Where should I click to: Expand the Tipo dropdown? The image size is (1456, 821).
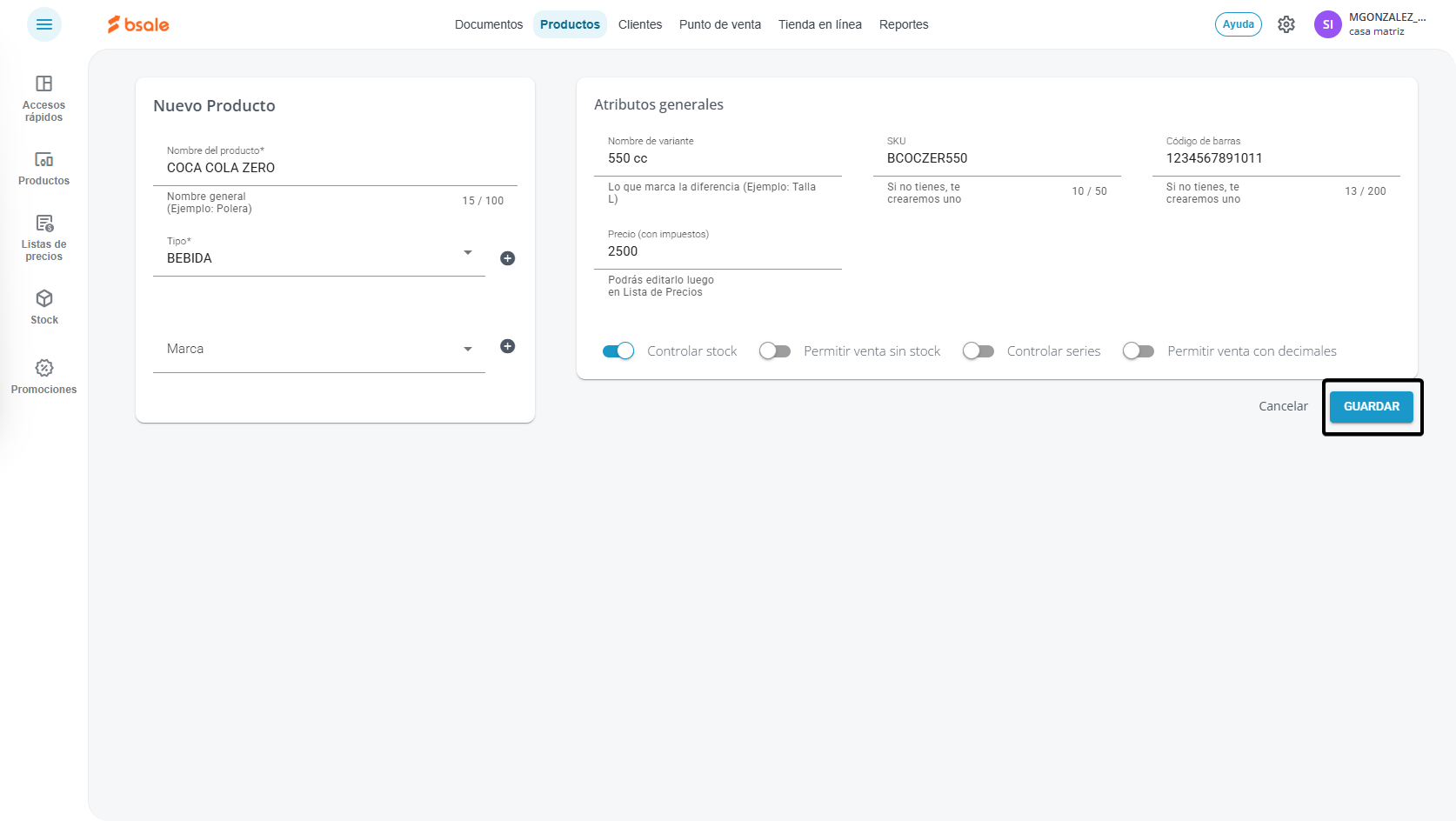468,253
